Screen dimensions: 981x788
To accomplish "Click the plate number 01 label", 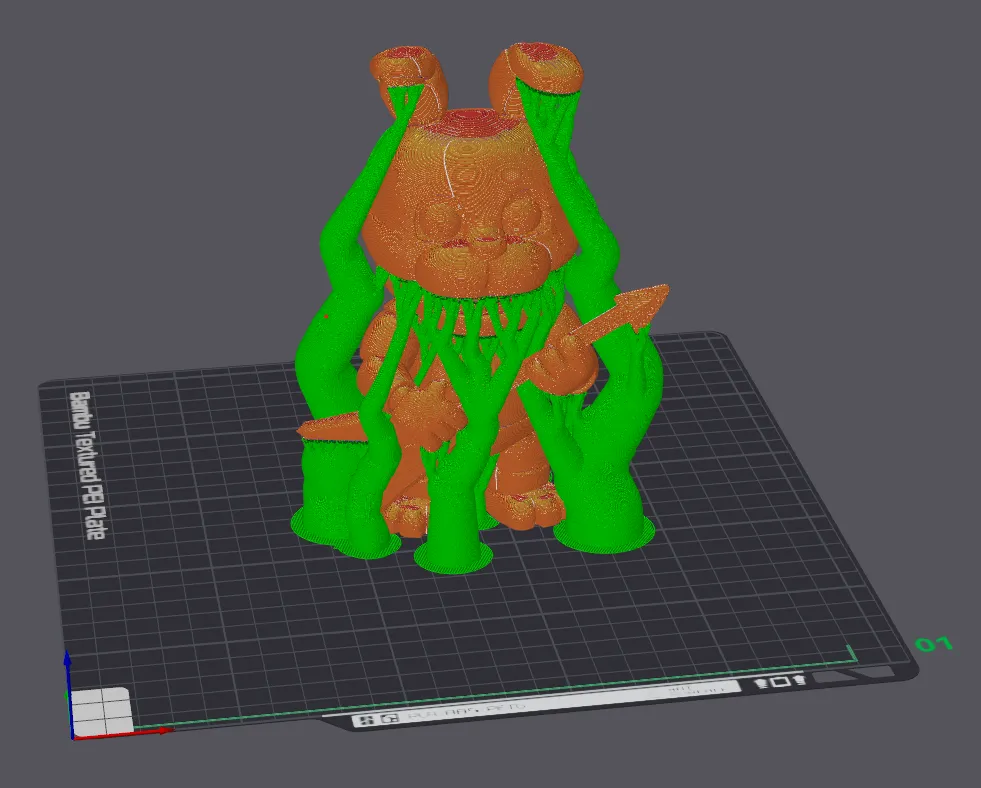I will click(933, 644).
